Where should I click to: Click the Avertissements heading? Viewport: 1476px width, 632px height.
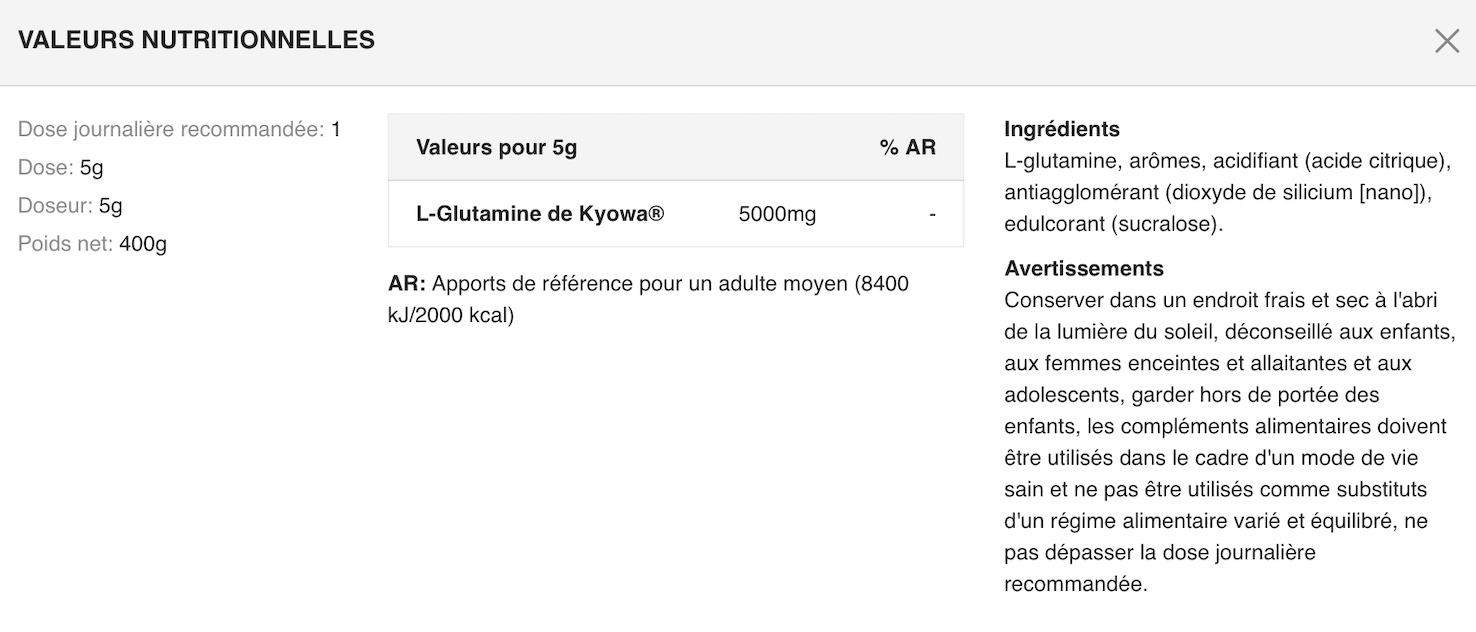point(1084,269)
